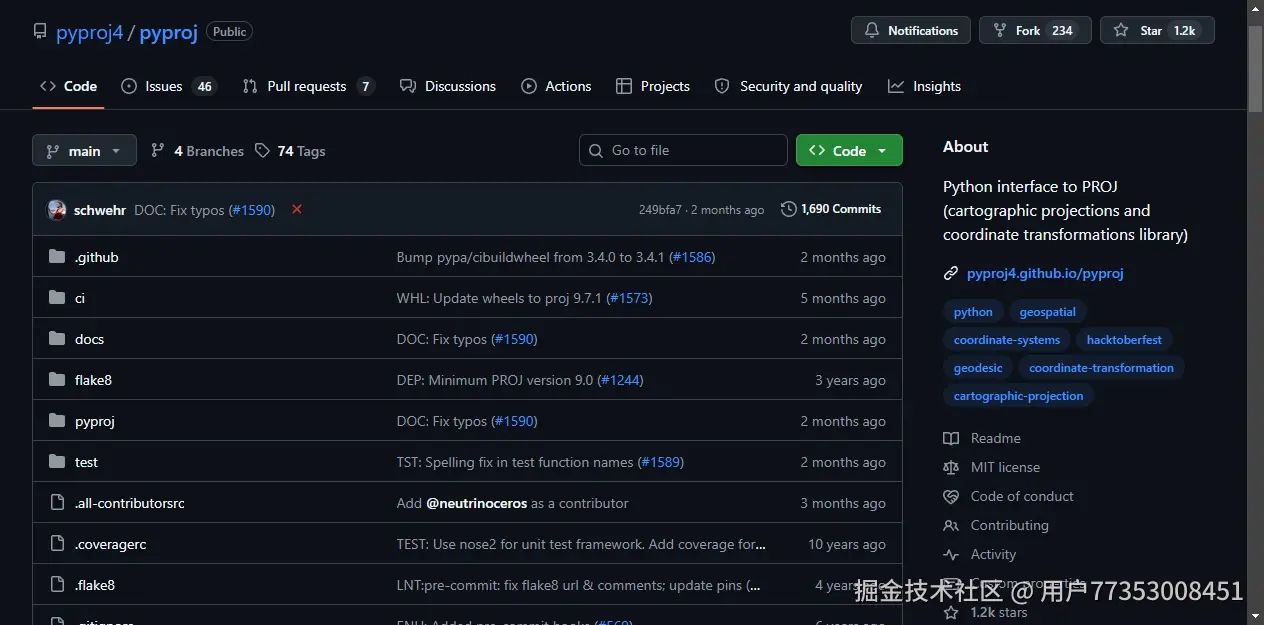
Task: Expand the green Code dropdown button
Action: tap(849, 150)
